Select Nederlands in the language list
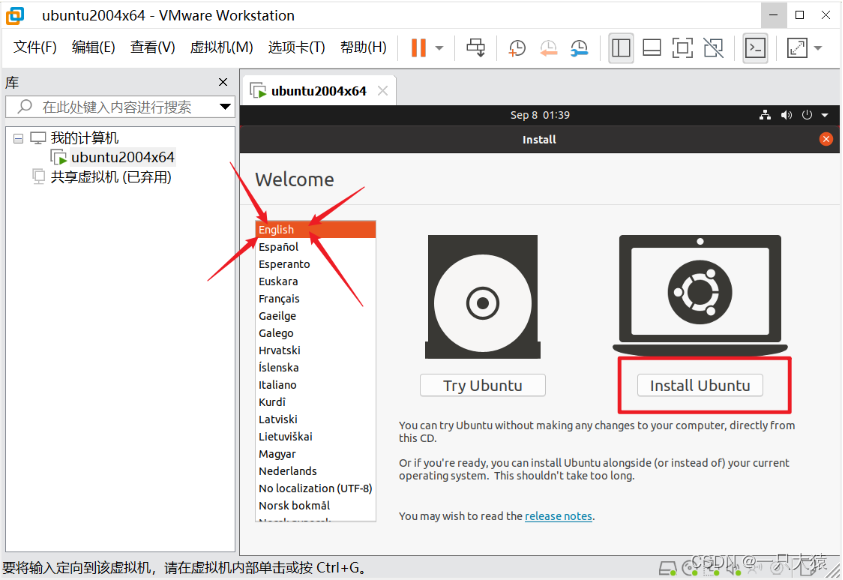The height and width of the screenshot is (580, 843). tap(316, 471)
